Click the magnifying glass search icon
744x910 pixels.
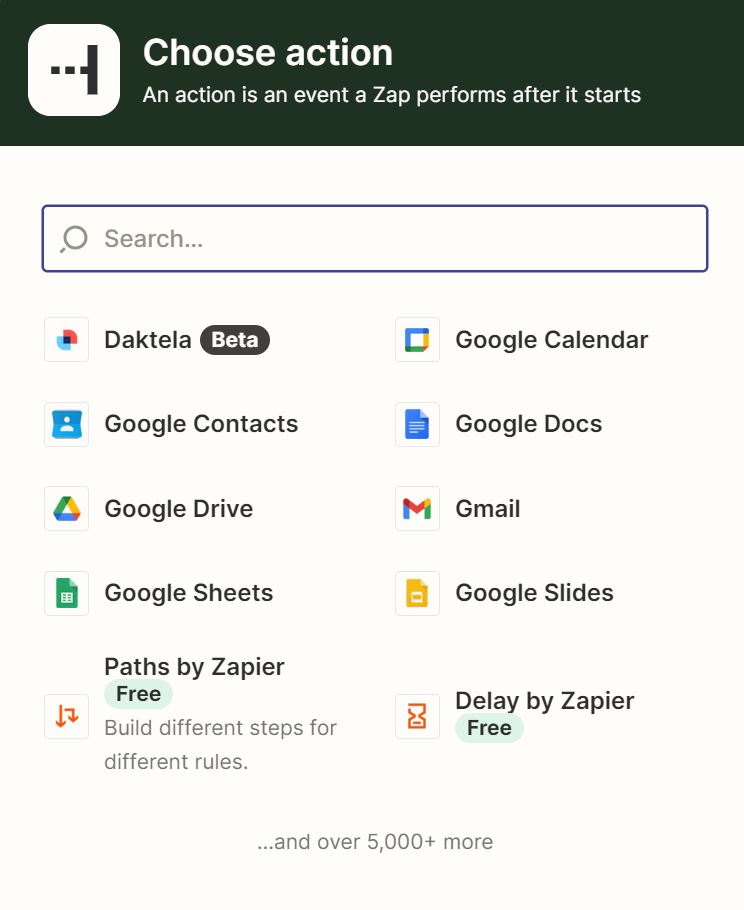point(74,239)
